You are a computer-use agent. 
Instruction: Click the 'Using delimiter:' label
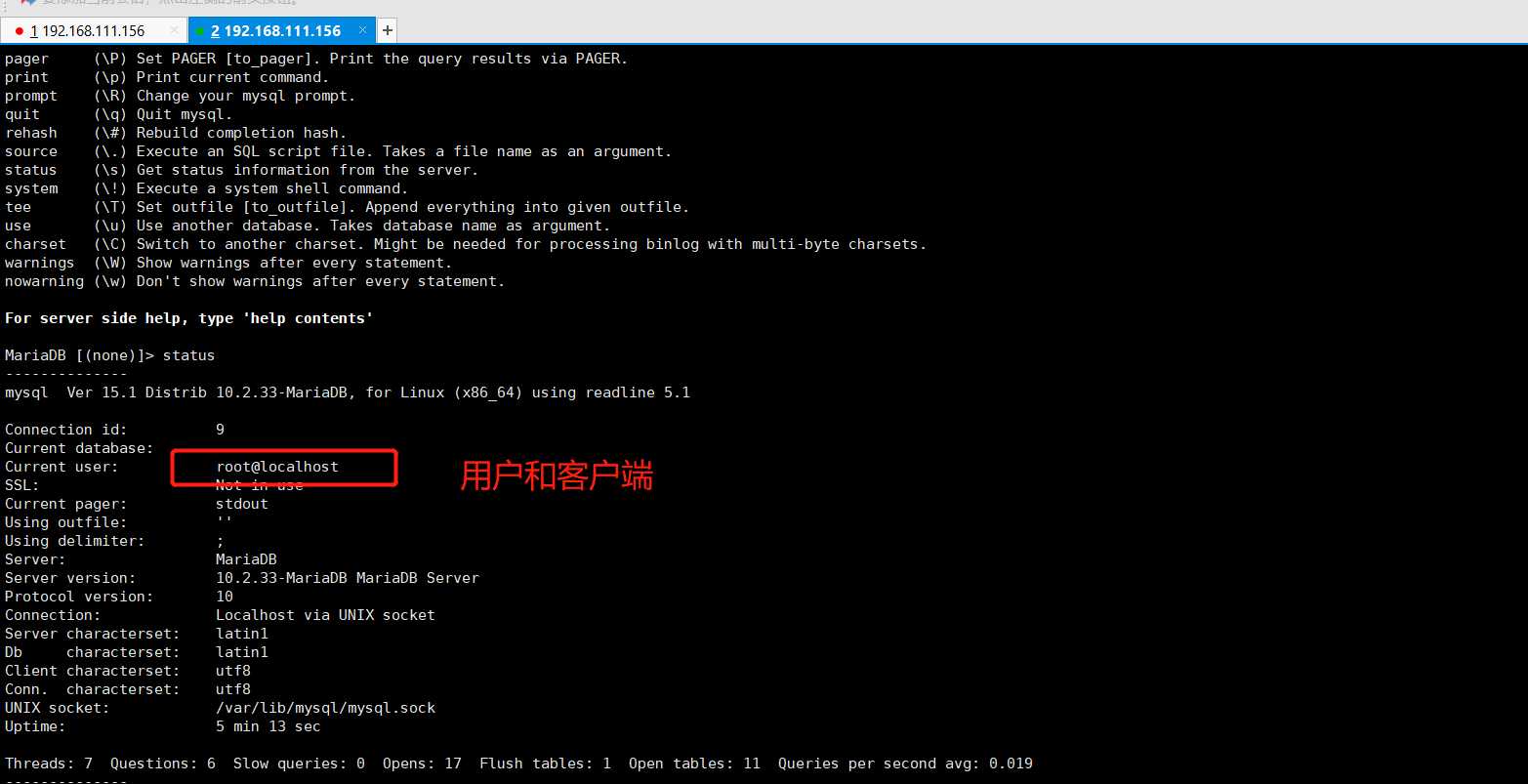click(x=75, y=541)
